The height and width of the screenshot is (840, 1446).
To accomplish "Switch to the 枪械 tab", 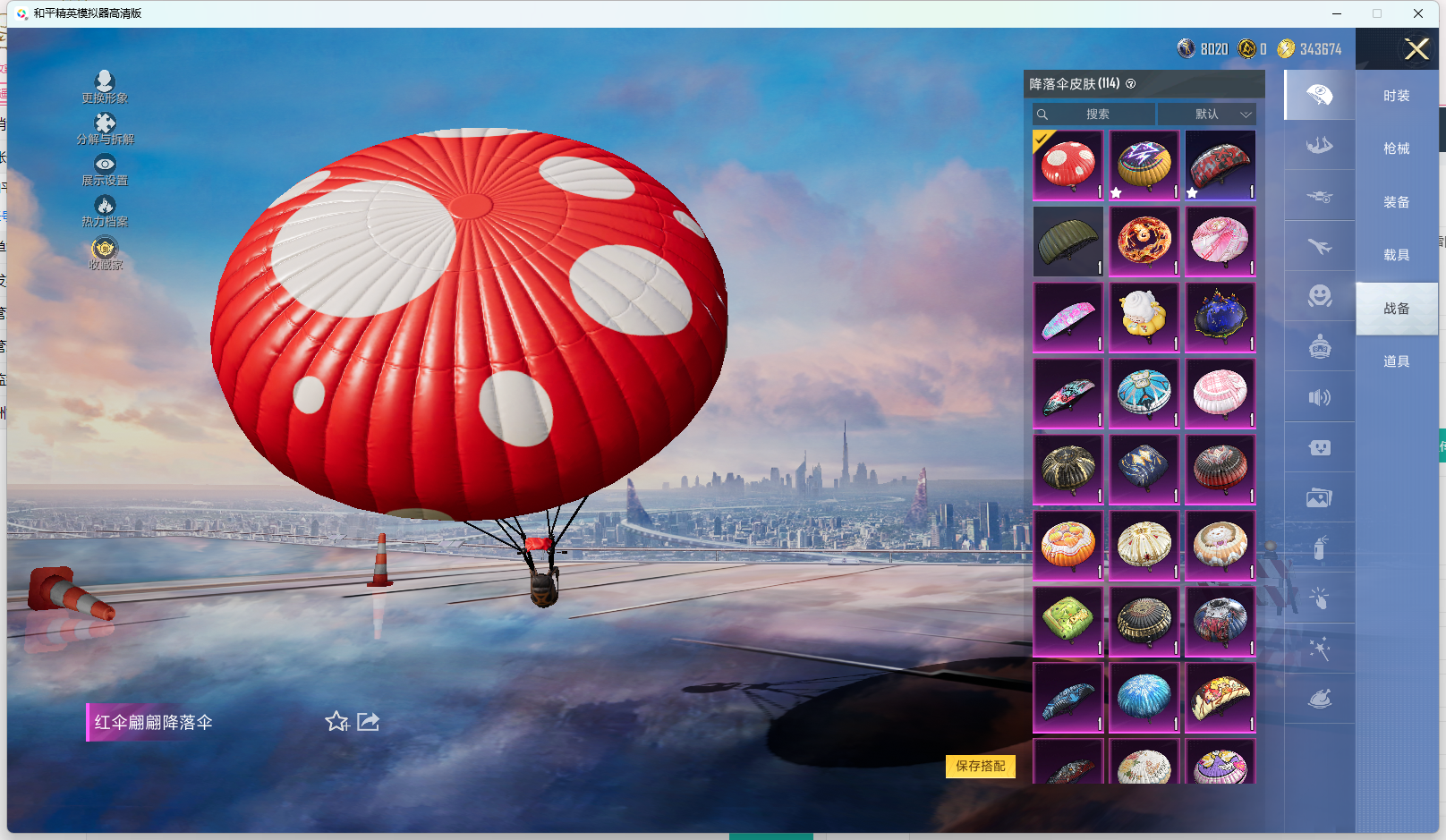I will point(1396,148).
